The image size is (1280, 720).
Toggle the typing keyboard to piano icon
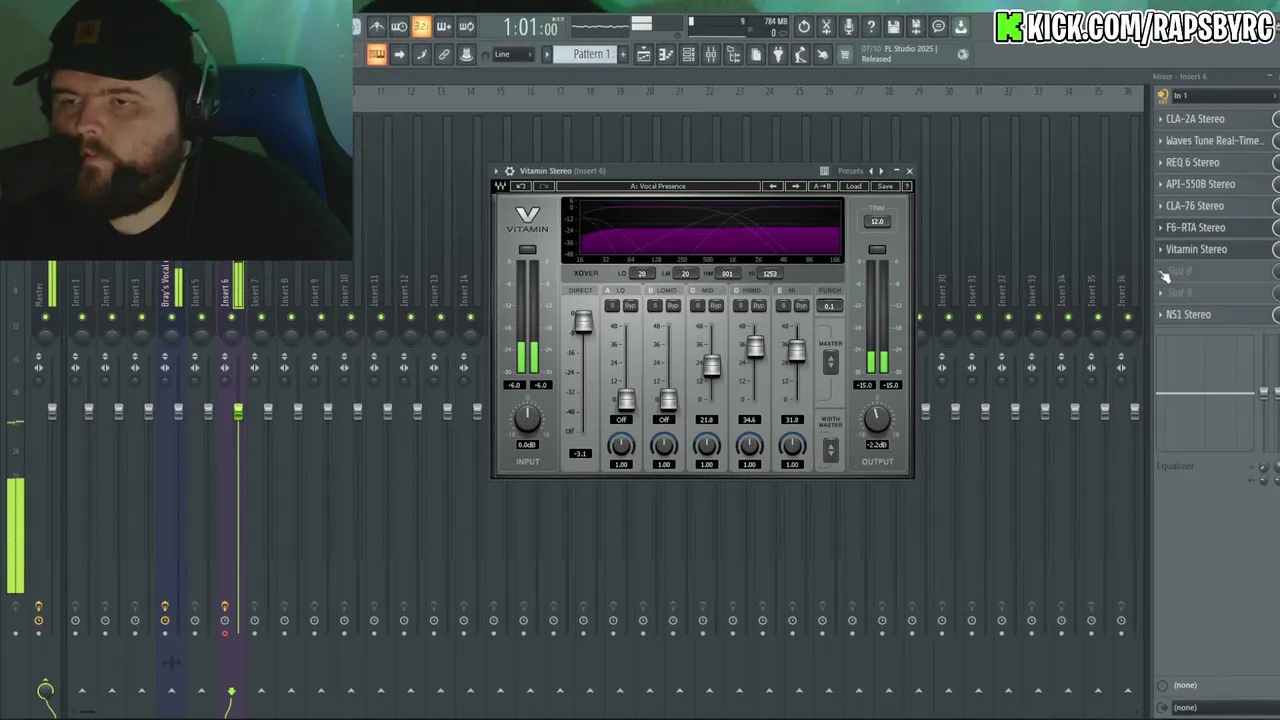[x=376, y=54]
